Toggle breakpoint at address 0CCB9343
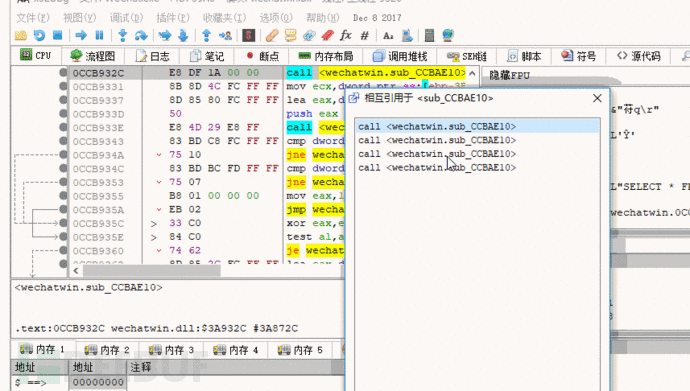This screenshot has height=391, width=690. tap(63, 141)
